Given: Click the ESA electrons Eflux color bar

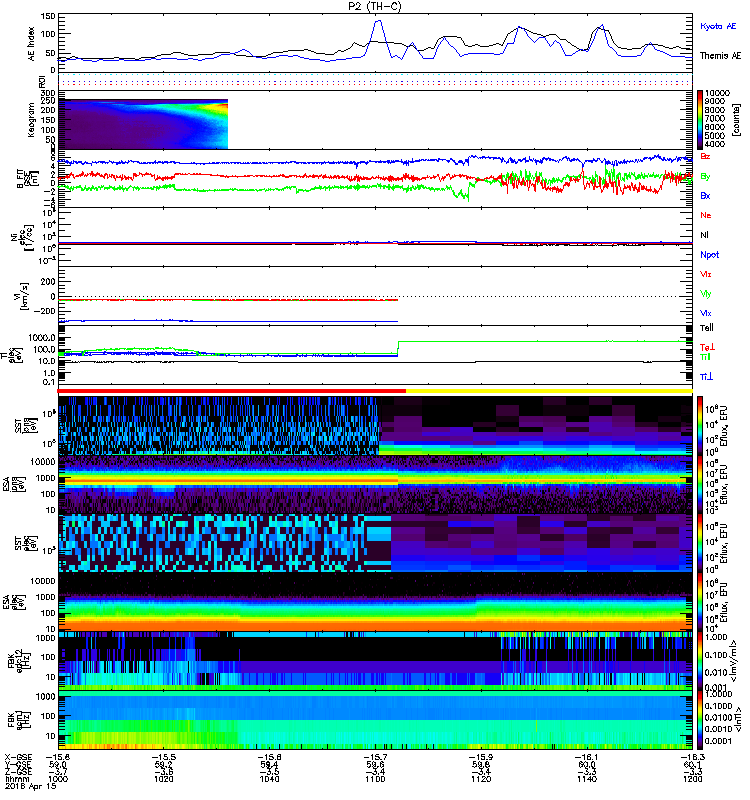Looking at the screenshot, I should (701, 602).
